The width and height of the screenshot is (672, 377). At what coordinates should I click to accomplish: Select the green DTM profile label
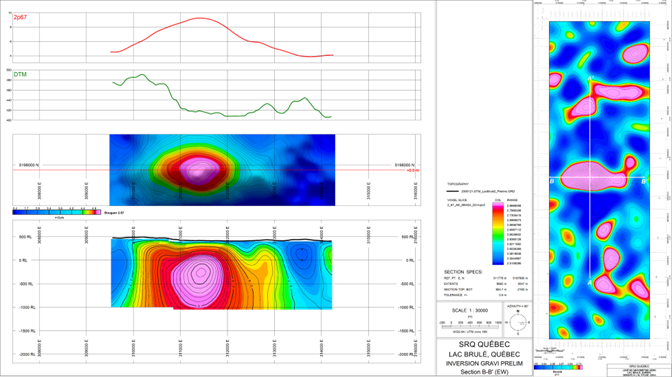[20, 75]
